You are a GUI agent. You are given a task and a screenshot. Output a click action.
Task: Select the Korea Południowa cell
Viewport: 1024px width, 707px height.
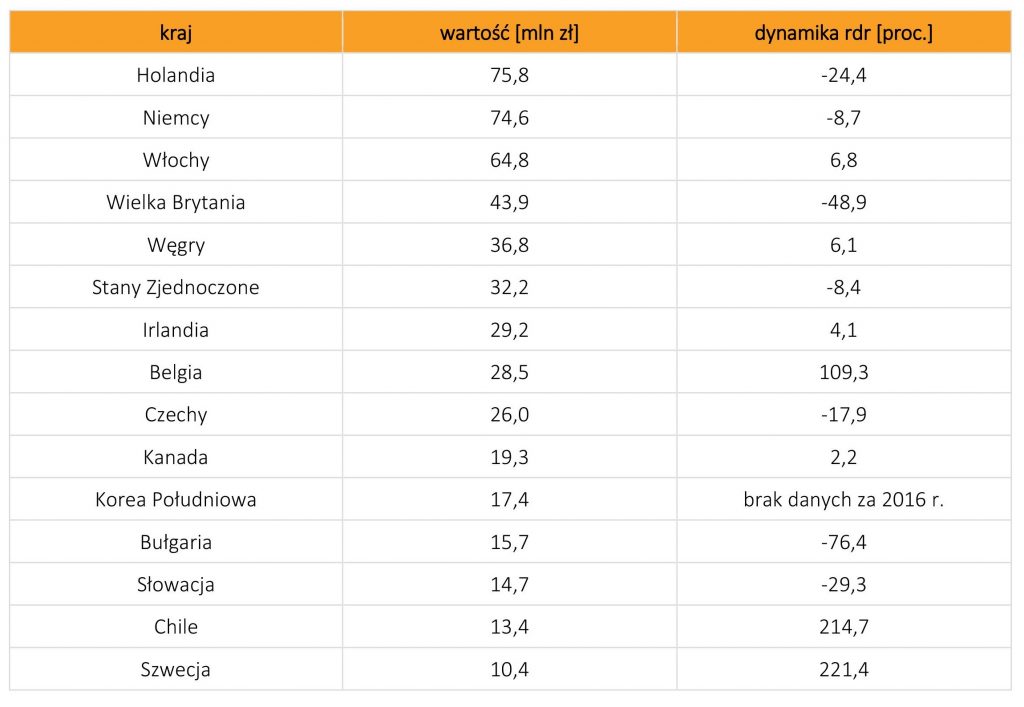(176, 500)
